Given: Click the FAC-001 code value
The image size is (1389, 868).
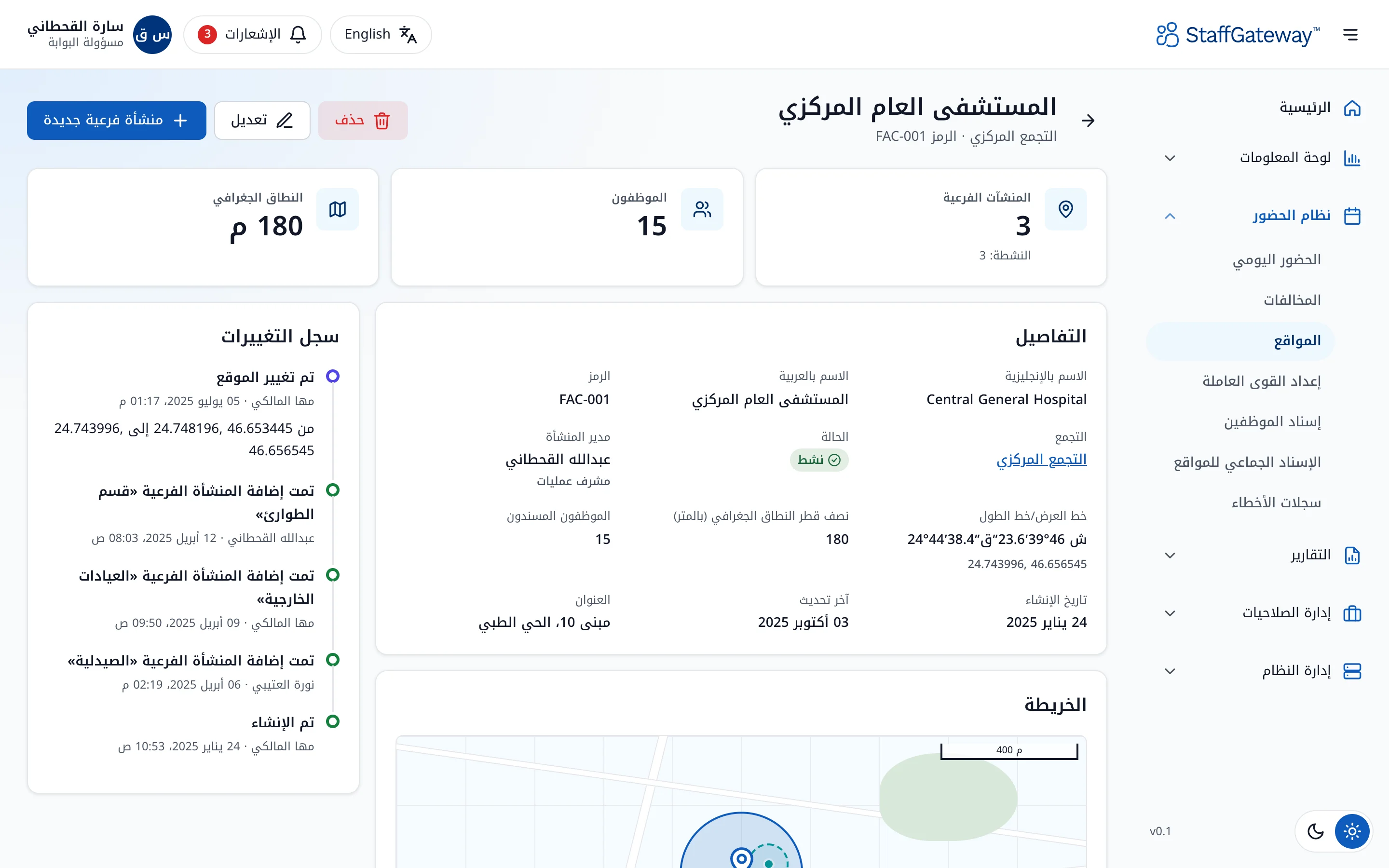Looking at the screenshot, I should click(x=585, y=399).
